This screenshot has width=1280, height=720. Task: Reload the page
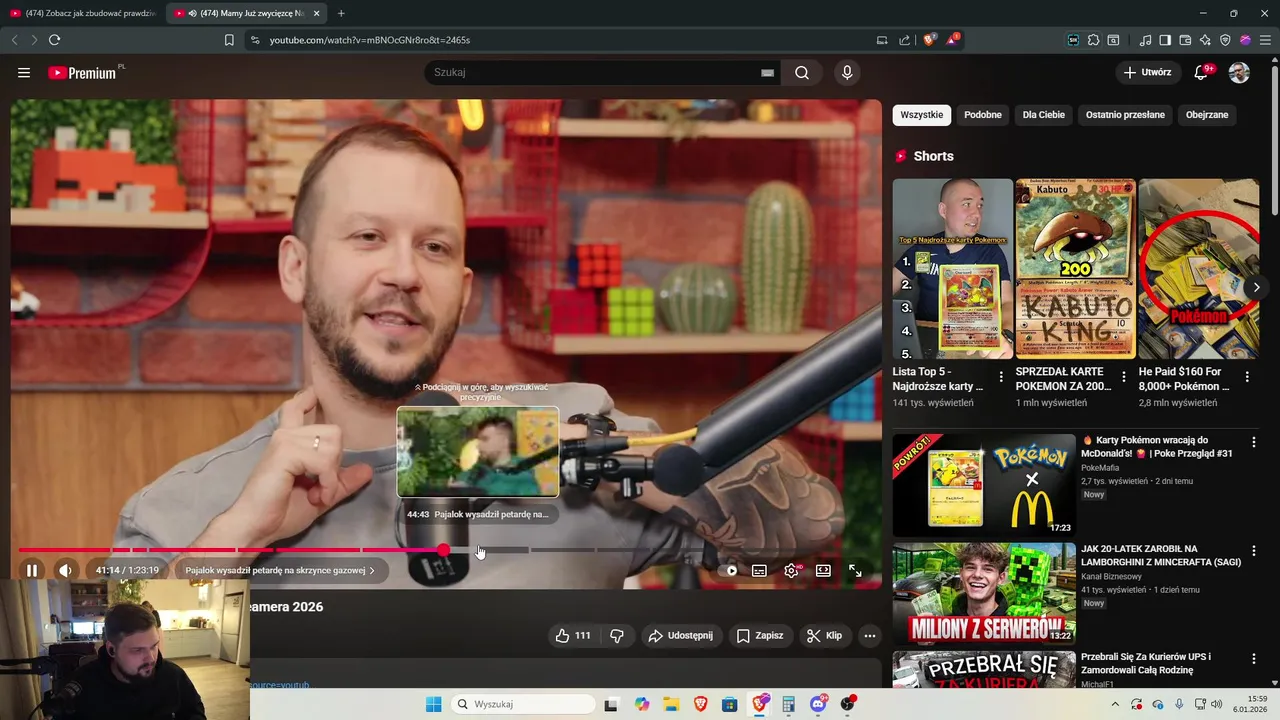[54, 40]
